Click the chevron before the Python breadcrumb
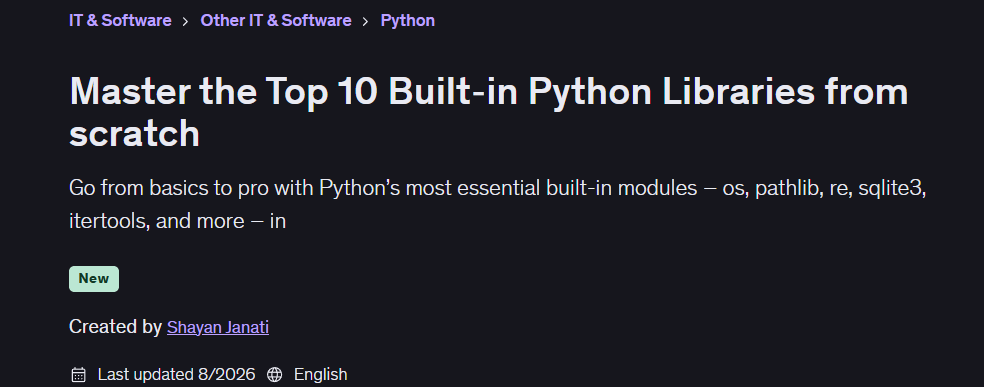984x387 pixels. tap(366, 21)
